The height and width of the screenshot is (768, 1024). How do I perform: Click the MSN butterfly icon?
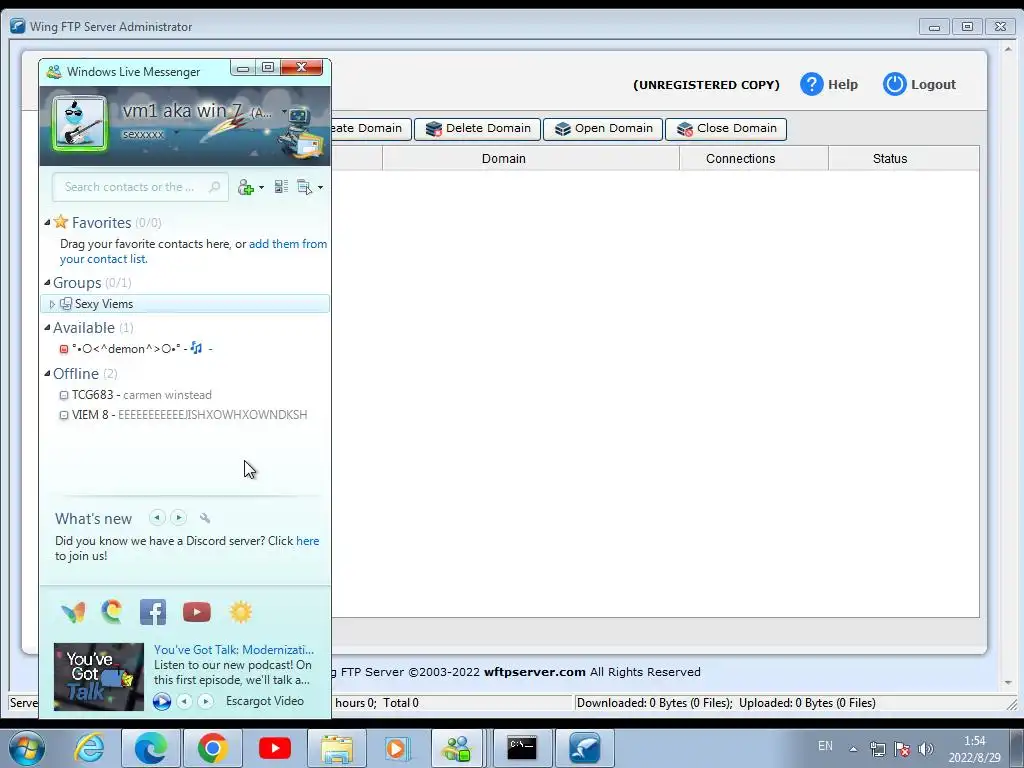[x=73, y=612]
